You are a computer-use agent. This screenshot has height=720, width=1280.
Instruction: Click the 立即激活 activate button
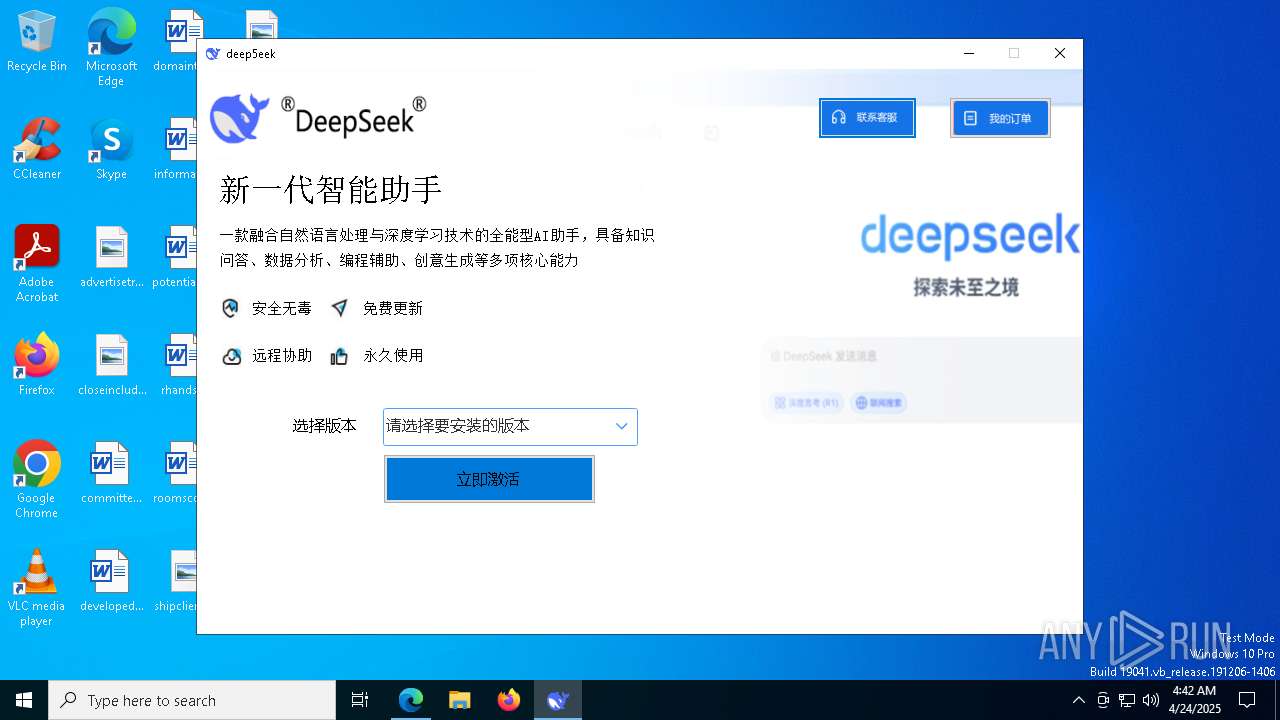tap(489, 479)
